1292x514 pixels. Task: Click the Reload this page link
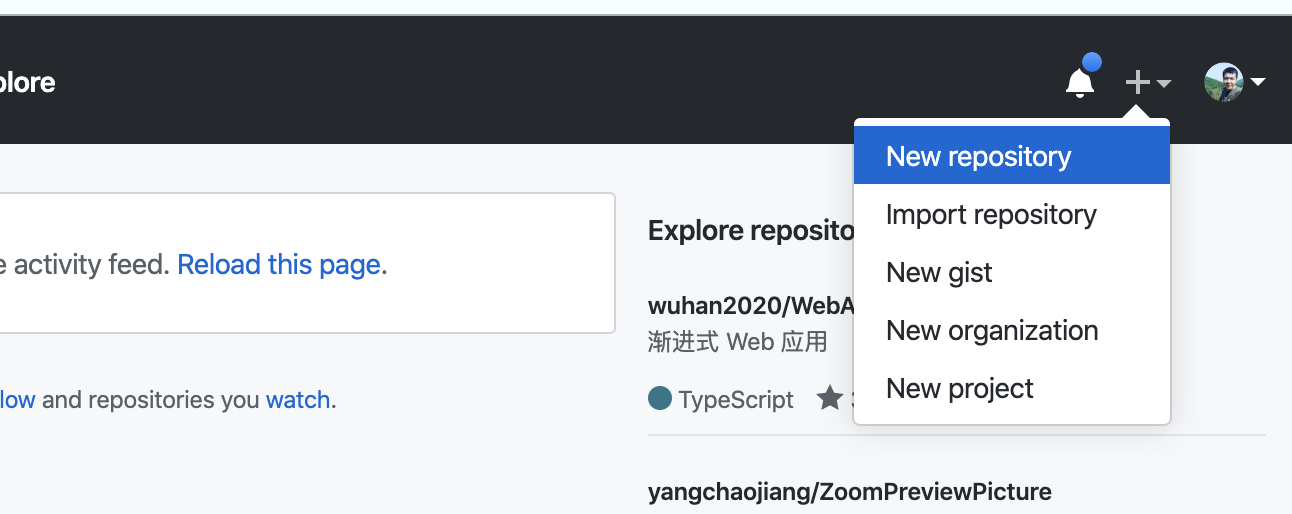pos(279,264)
